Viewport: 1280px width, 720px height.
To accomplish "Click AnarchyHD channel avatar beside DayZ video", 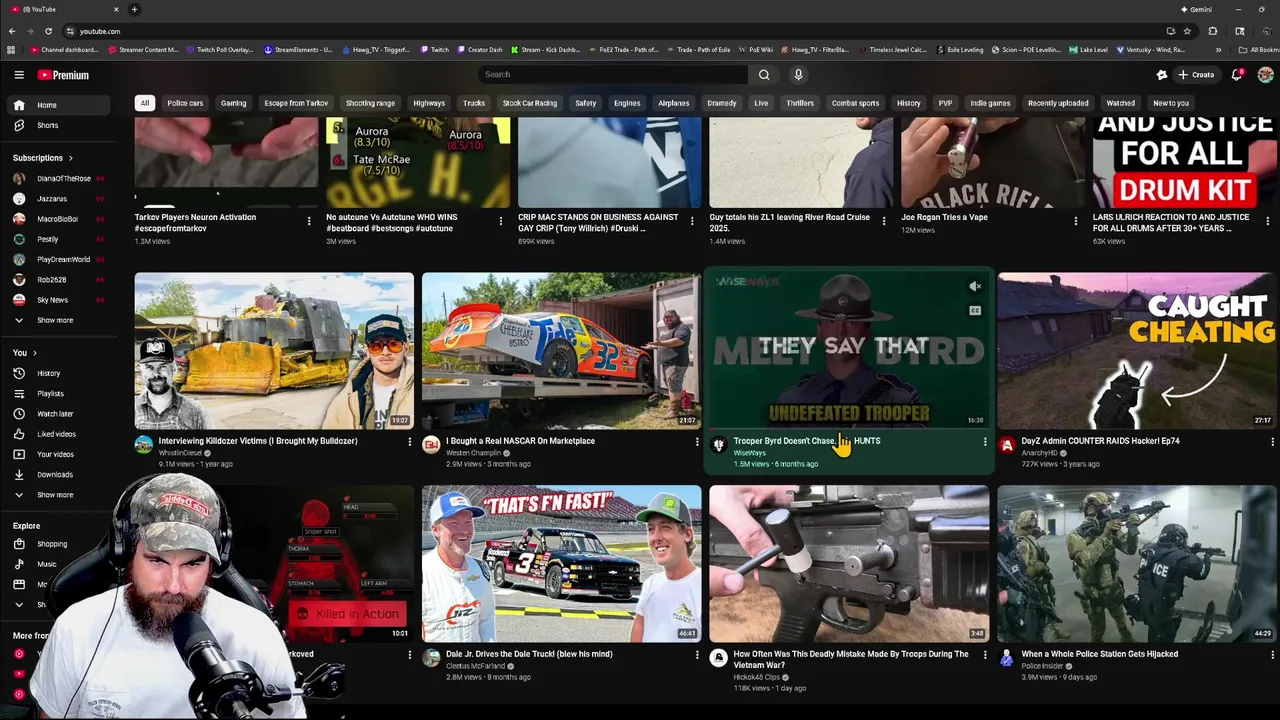I will [x=1006, y=445].
